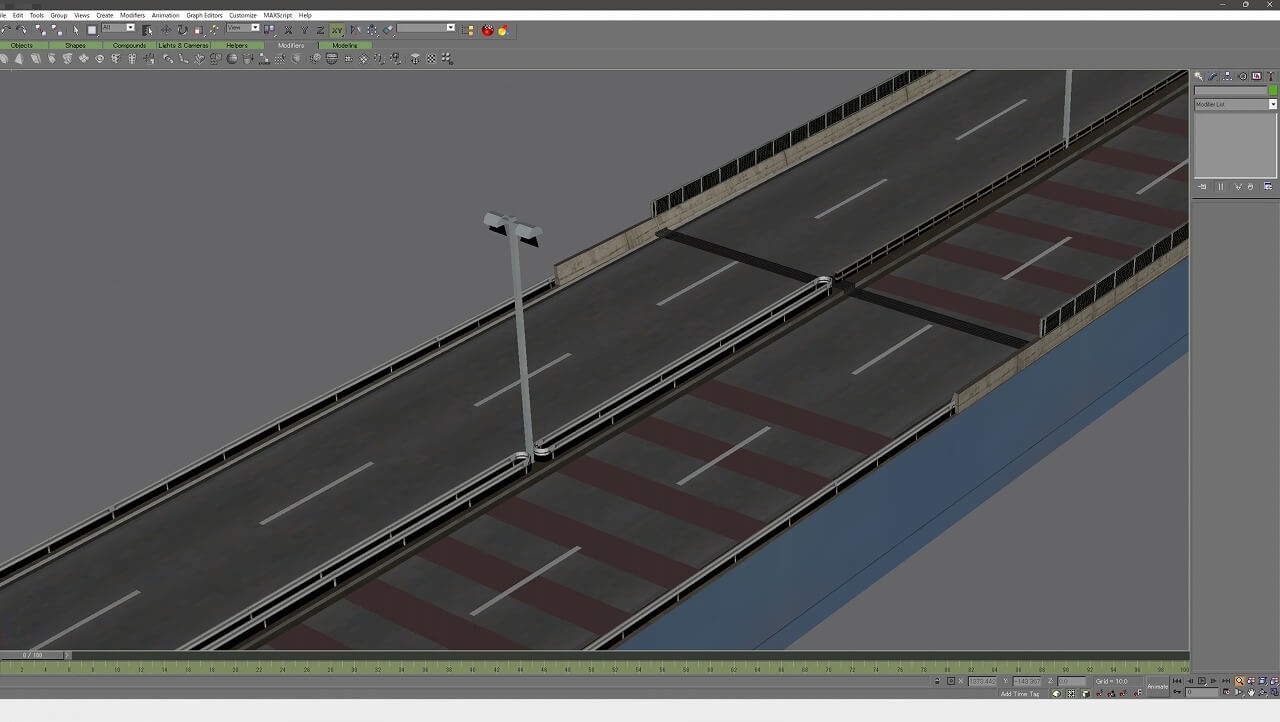Click the Quick Render teapot icon
Screen dimensions: 1280x722
click(503, 30)
